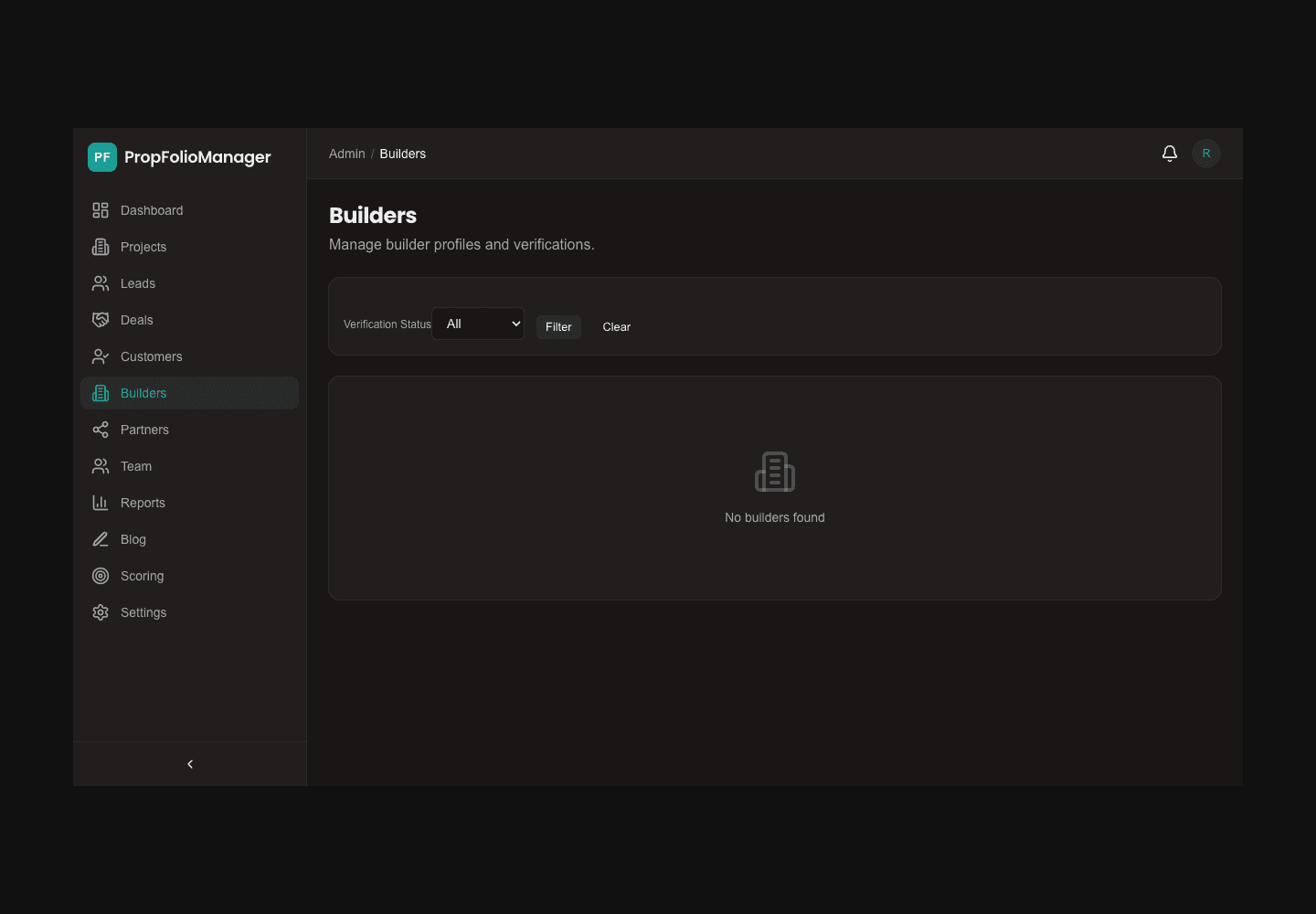
Task: Select Deals in the sidebar
Action: [189, 320]
